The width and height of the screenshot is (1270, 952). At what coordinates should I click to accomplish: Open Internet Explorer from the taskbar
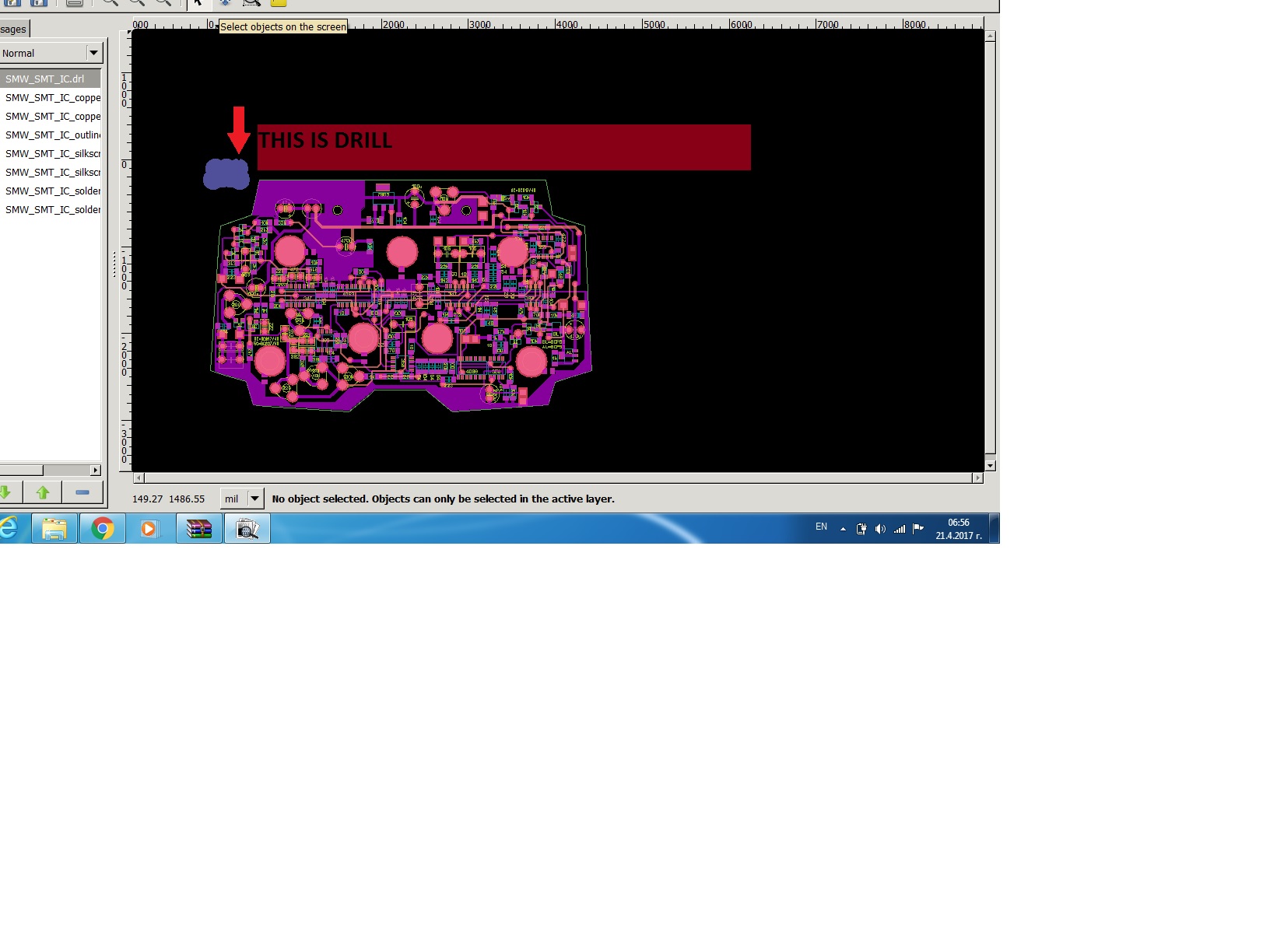[9, 529]
